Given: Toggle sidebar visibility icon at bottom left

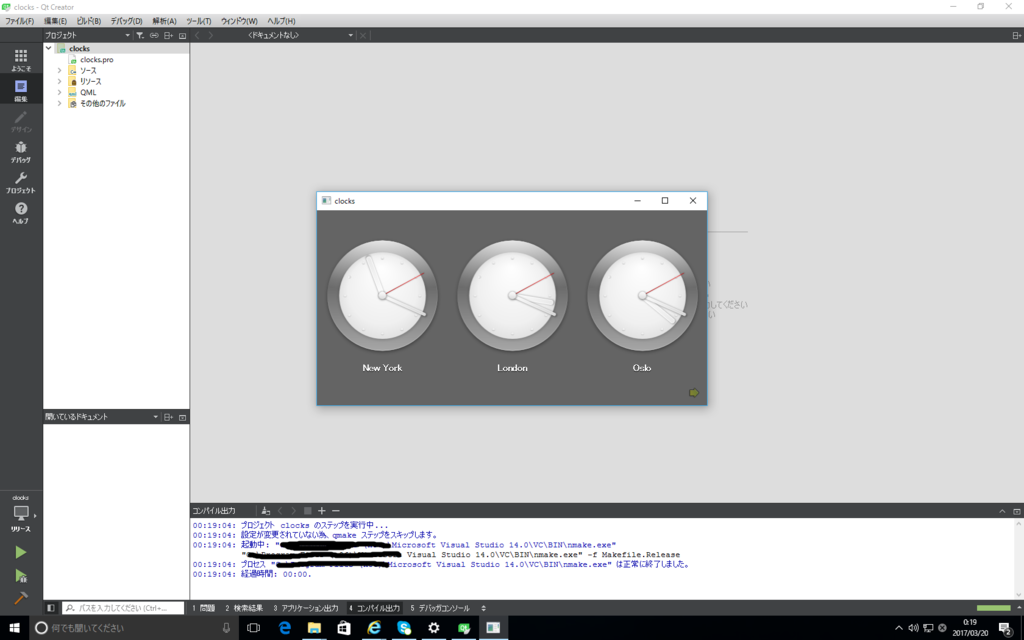Looking at the screenshot, I should click(x=51, y=608).
